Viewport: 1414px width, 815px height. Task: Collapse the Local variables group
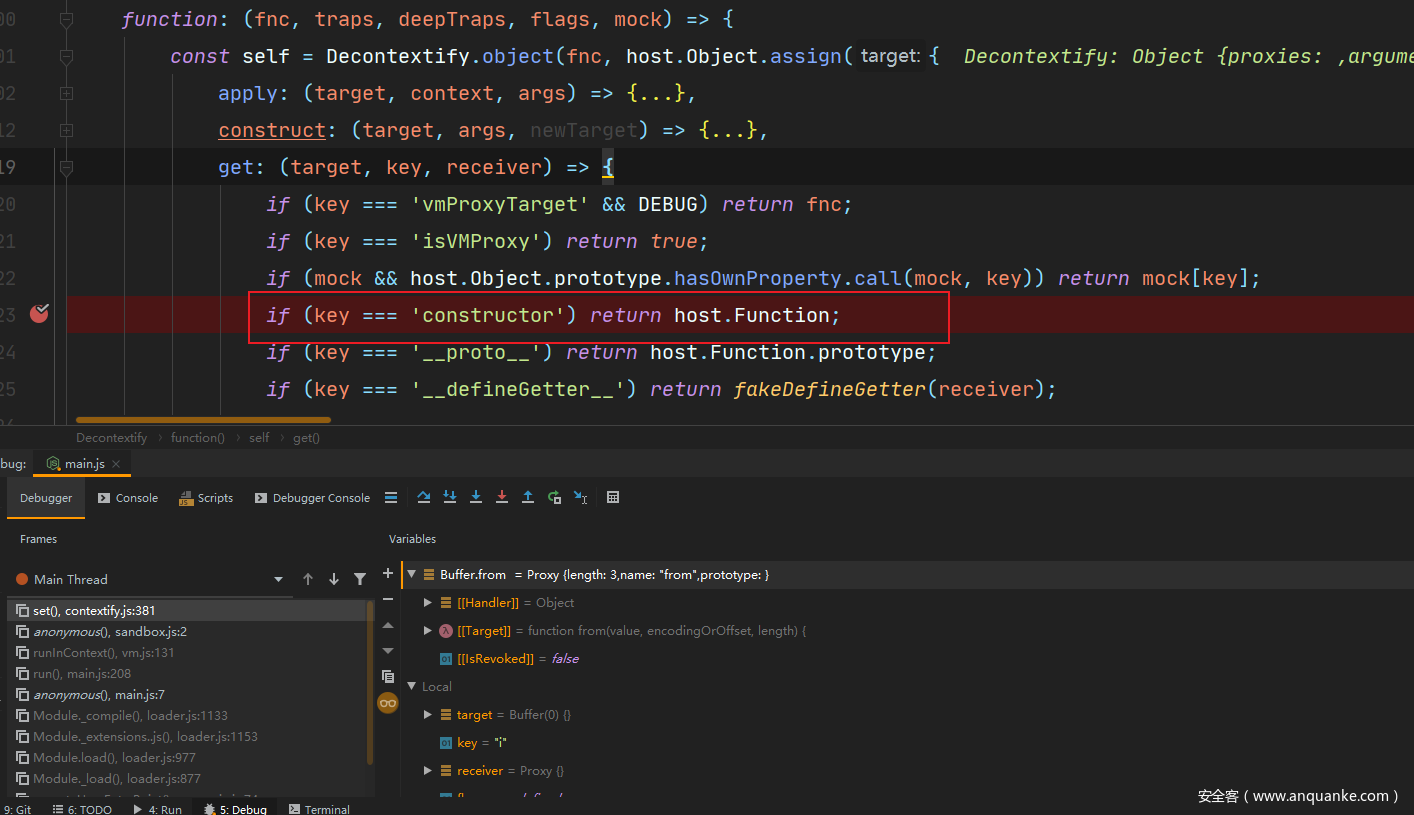[x=411, y=687]
